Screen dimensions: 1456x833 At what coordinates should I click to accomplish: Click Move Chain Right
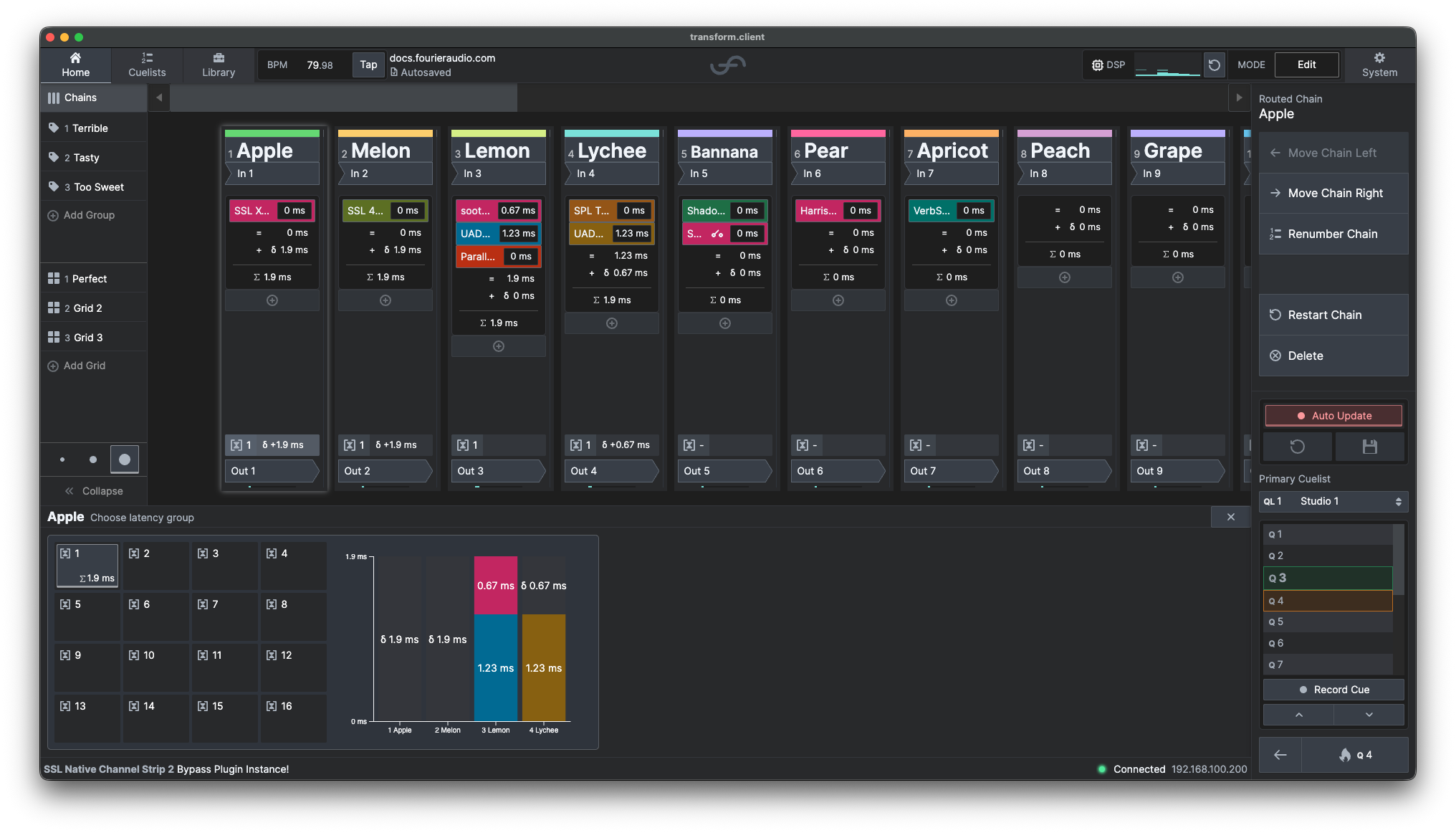1333,193
